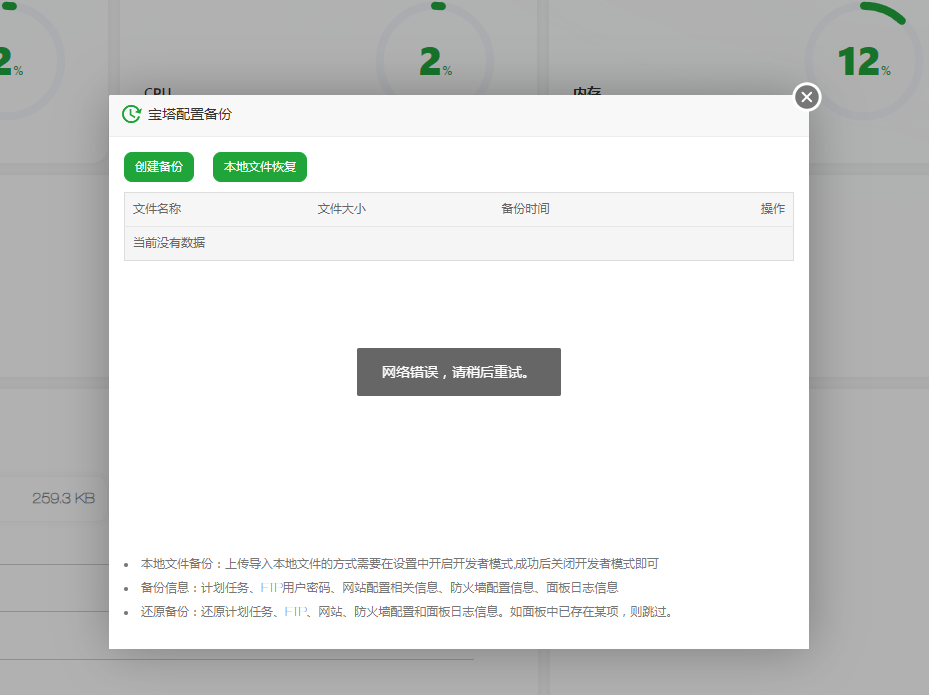929x695 pixels.
Task: Click the 文件名称 column header
Action: [157, 209]
